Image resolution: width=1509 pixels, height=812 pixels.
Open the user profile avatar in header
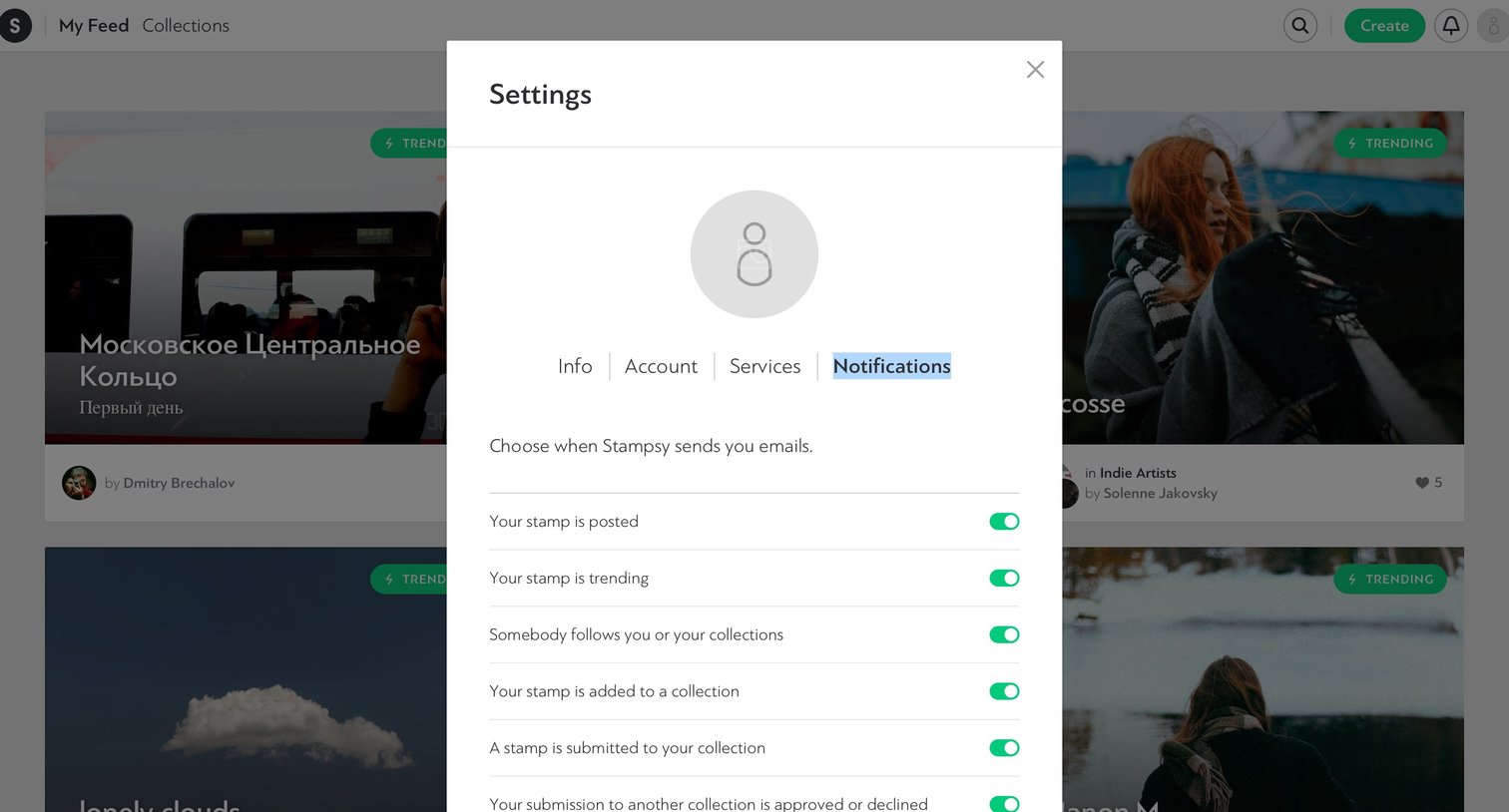1494,26
